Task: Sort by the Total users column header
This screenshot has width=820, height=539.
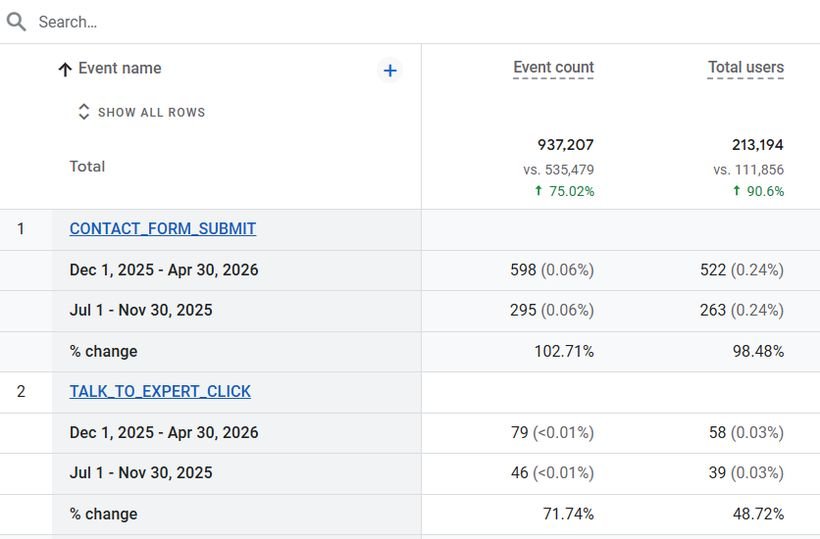Action: point(745,68)
